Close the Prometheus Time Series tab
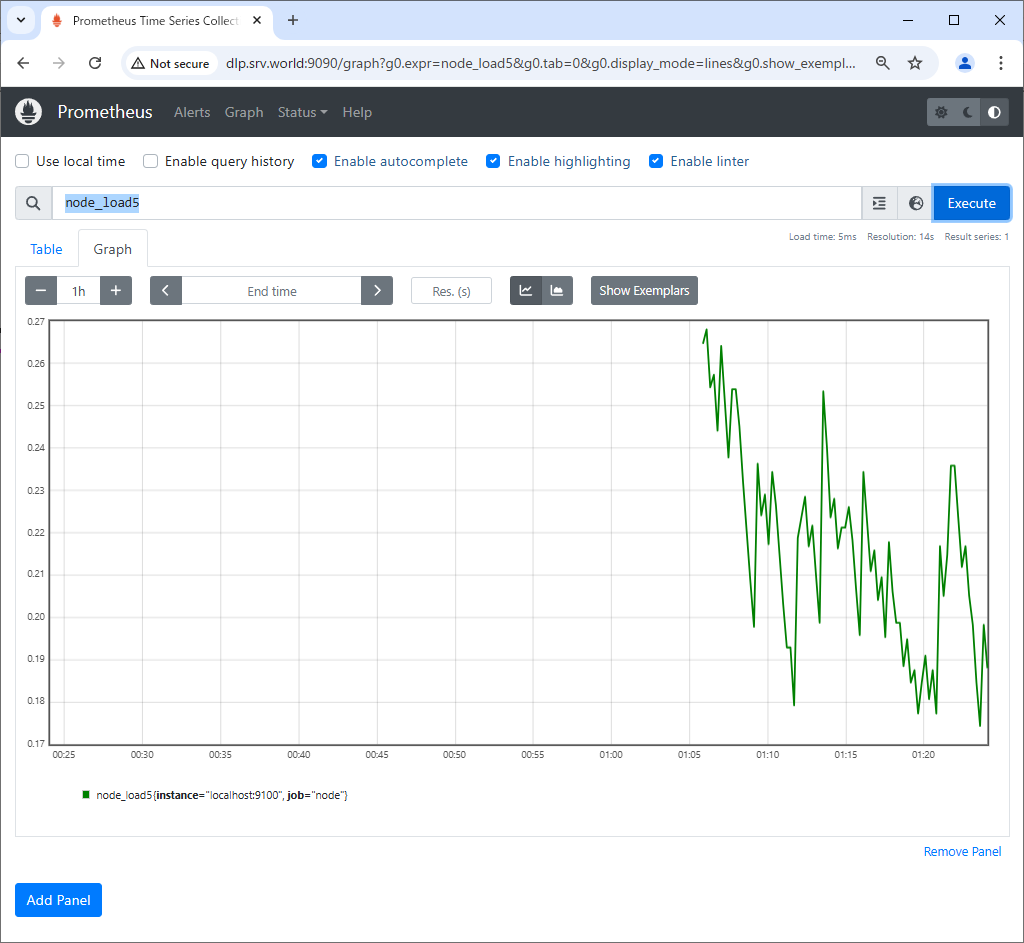 pyautogui.click(x=257, y=20)
